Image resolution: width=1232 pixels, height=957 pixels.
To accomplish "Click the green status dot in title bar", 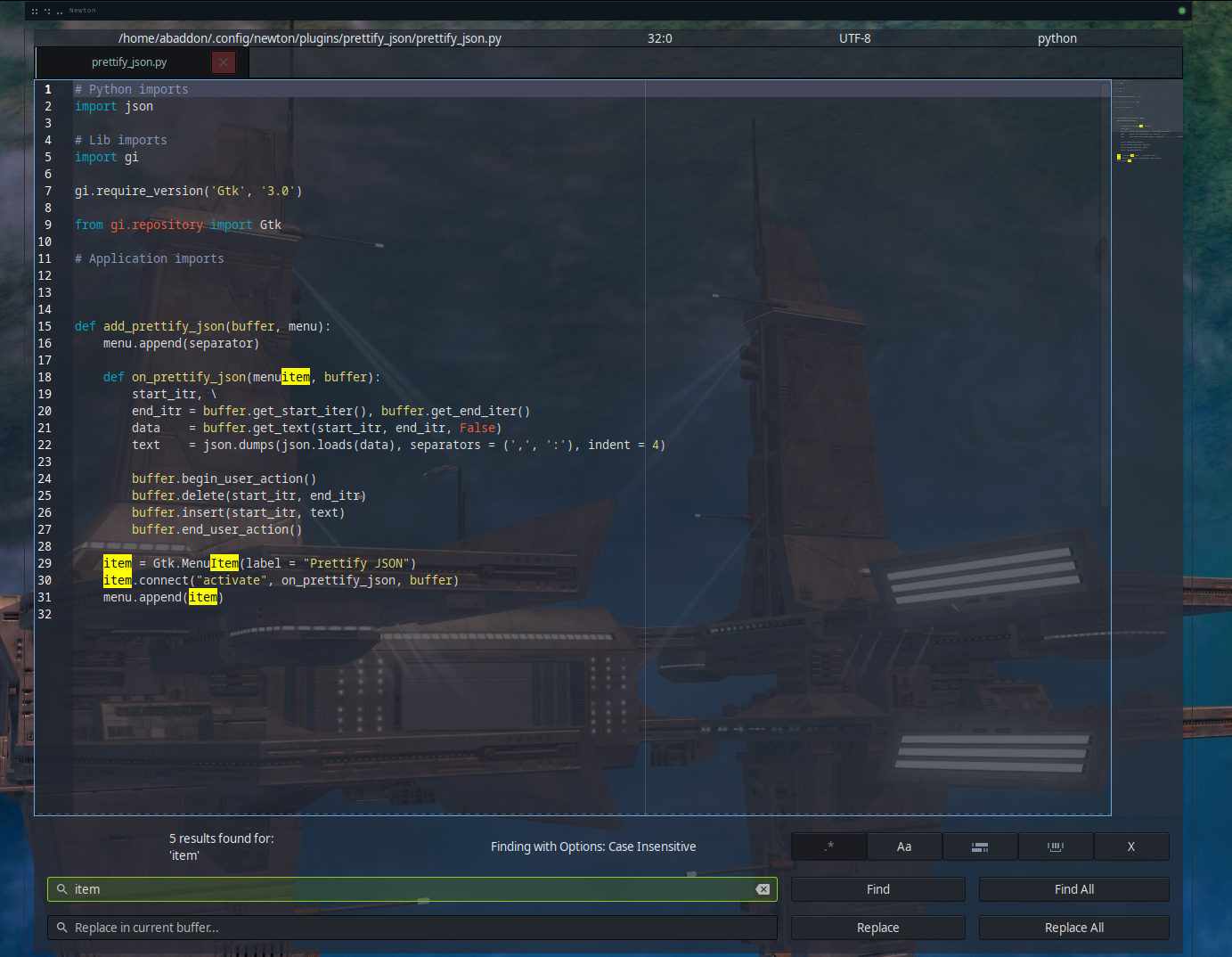I will pos(1181,11).
